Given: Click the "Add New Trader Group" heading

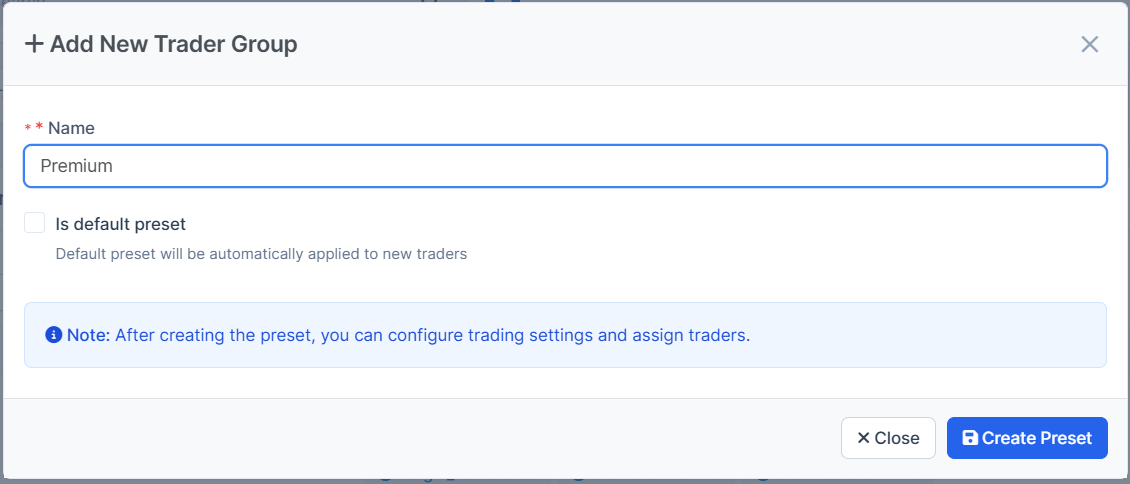Looking at the screenshot, I should click(x=173, y=44).
